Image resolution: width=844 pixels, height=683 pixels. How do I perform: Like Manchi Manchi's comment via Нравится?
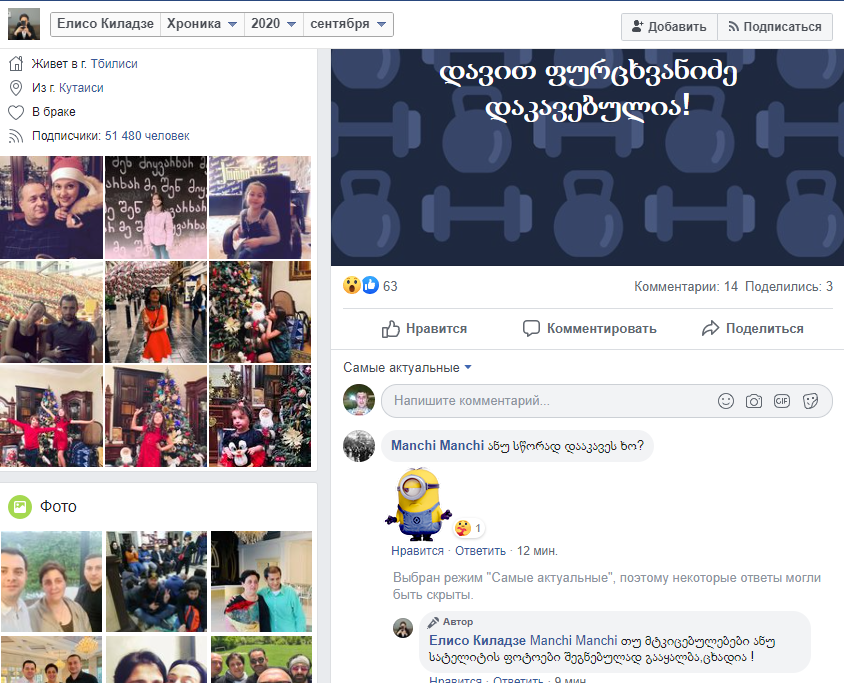[x=417, y=551]
